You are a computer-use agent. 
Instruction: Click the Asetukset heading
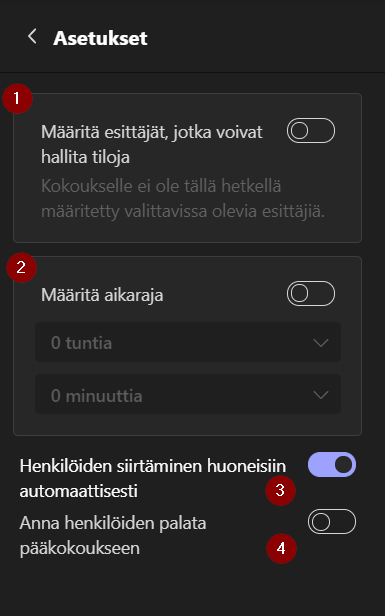(x=100, y=38)
